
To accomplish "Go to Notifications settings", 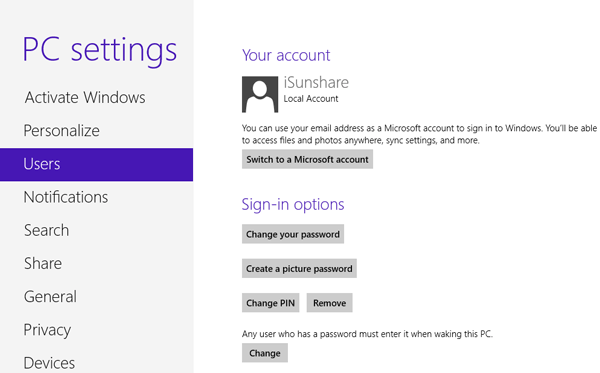I will coord(66,197).
